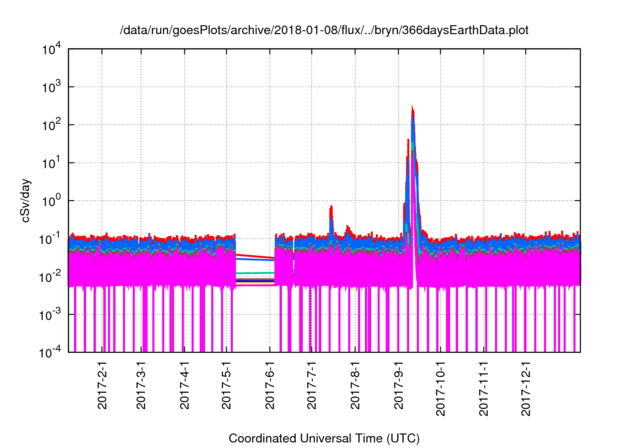Click the 10^2 y-axis tick label
The height and width of the screenshot is (448, 640).
click(52, 125)
